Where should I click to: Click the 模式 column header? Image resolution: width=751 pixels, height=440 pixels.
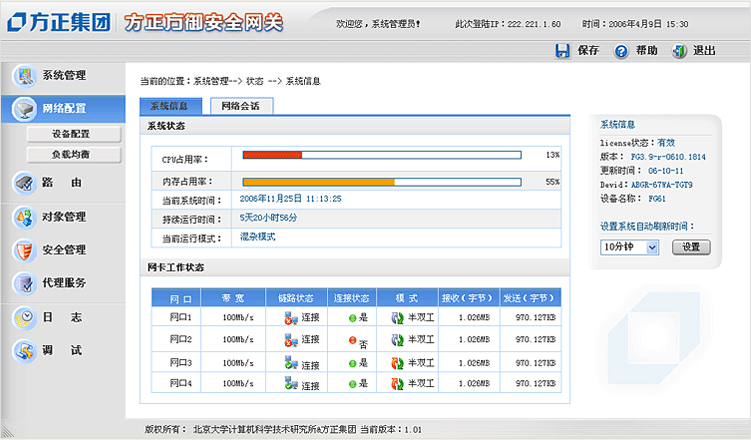(x=407, y=297)
